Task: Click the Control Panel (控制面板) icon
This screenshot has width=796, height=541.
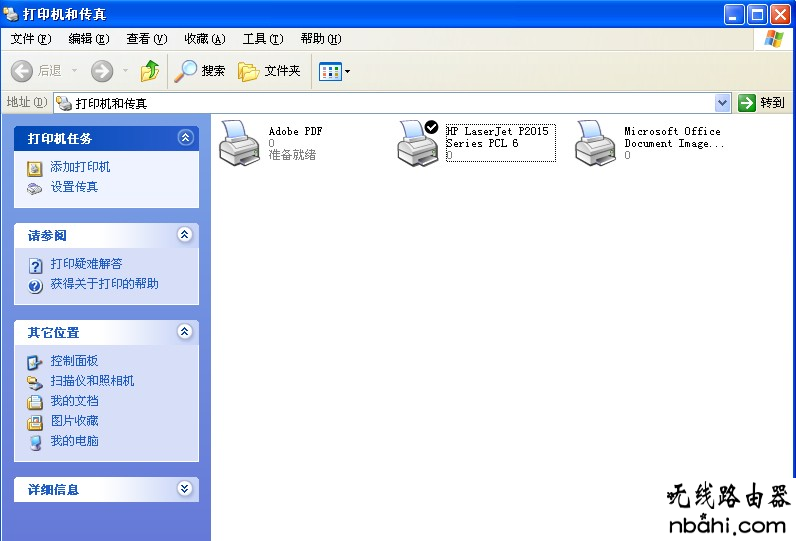Action: (x=35, y=362)
